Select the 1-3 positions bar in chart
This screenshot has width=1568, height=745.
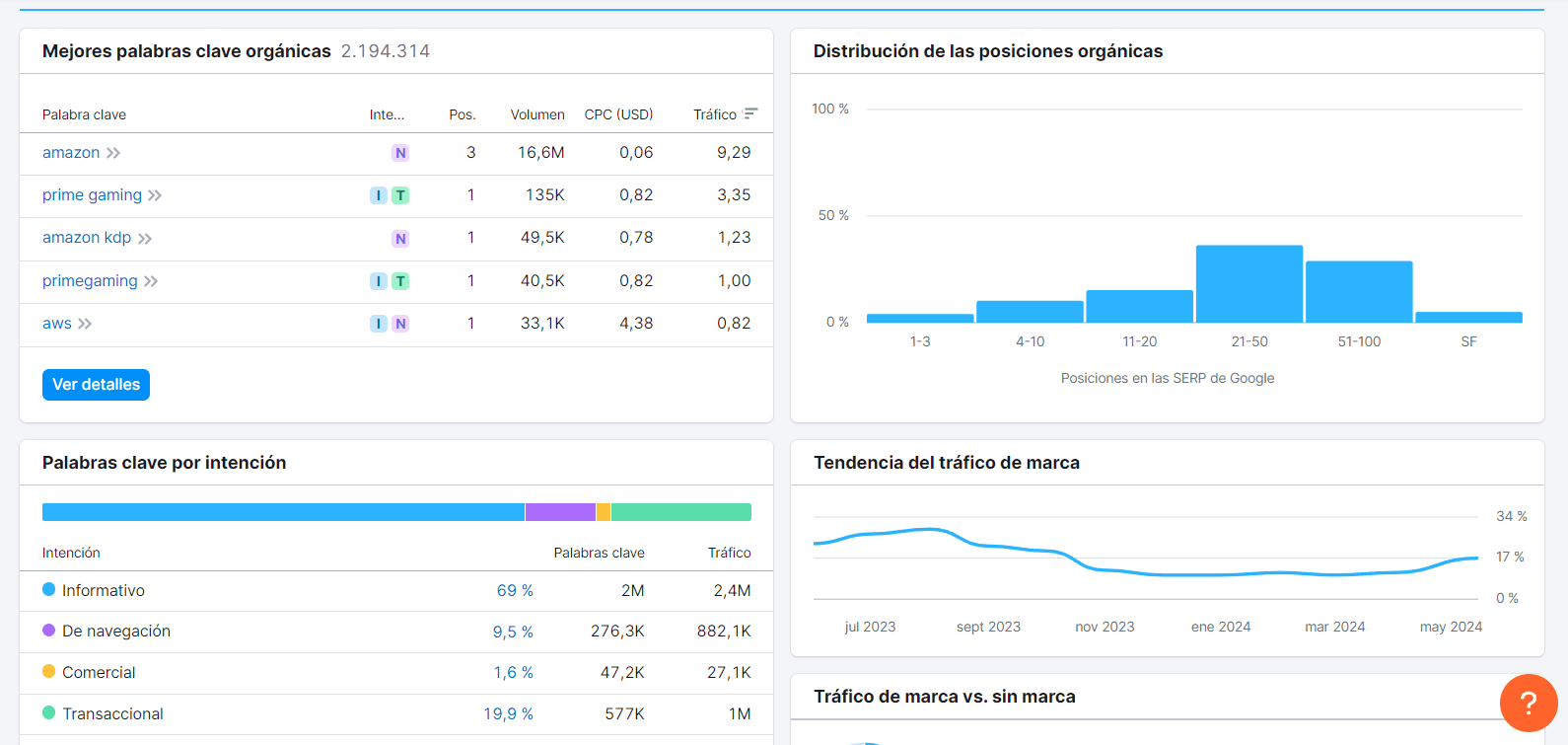(x=920, y=318)
